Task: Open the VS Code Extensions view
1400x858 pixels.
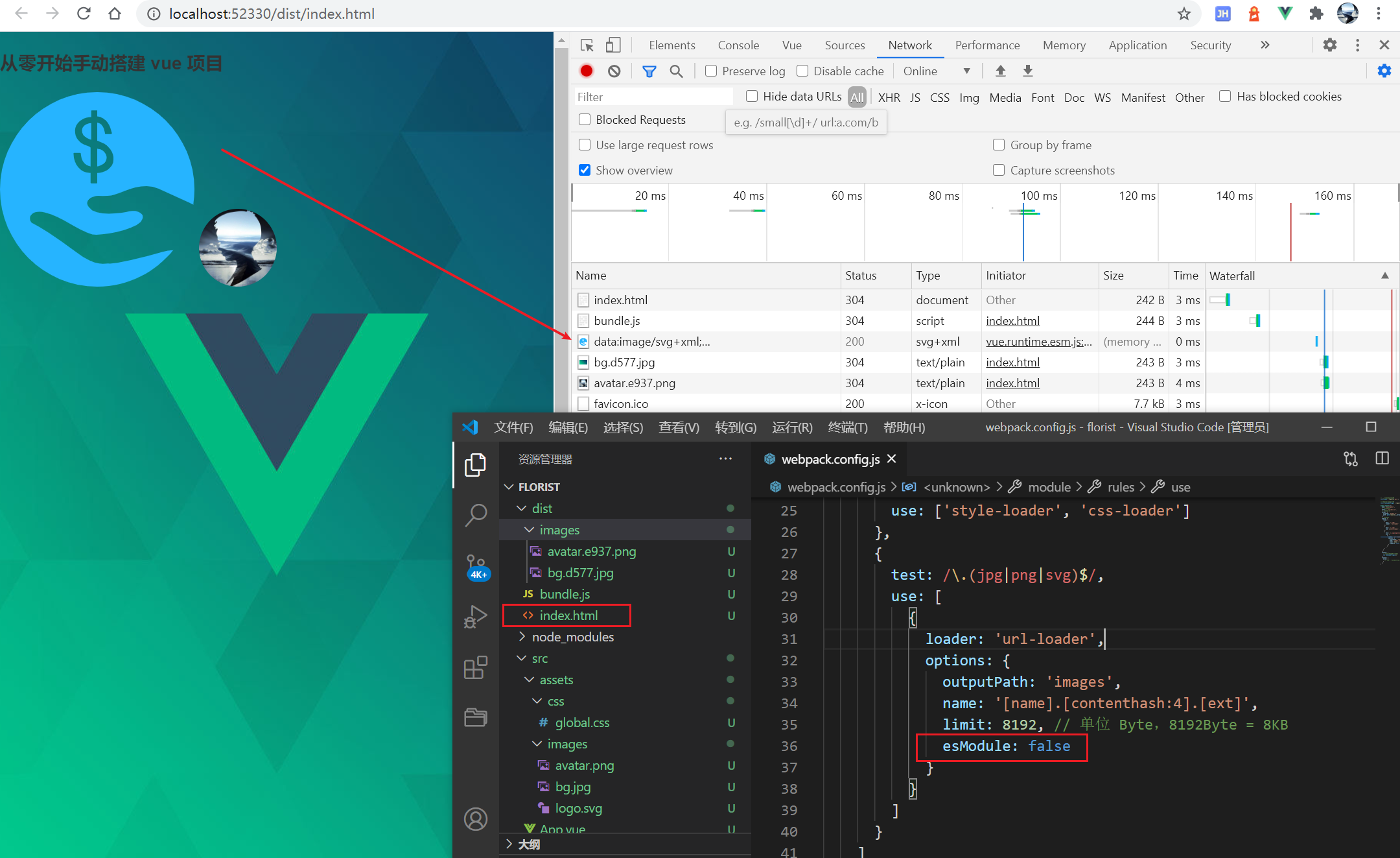Action: click(476, 667)
